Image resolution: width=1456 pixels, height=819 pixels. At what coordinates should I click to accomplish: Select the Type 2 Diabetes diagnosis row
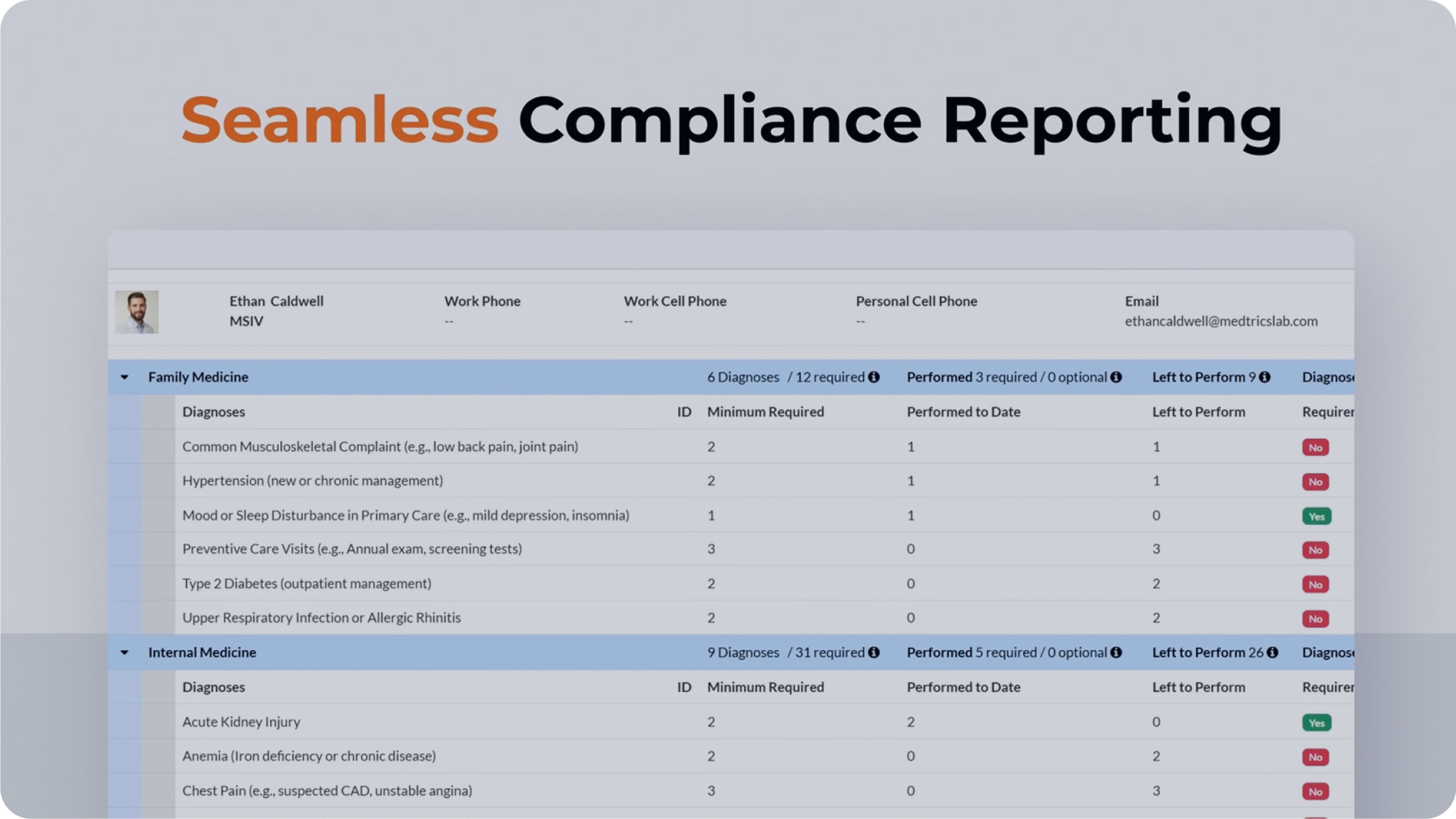click(307, 583)
